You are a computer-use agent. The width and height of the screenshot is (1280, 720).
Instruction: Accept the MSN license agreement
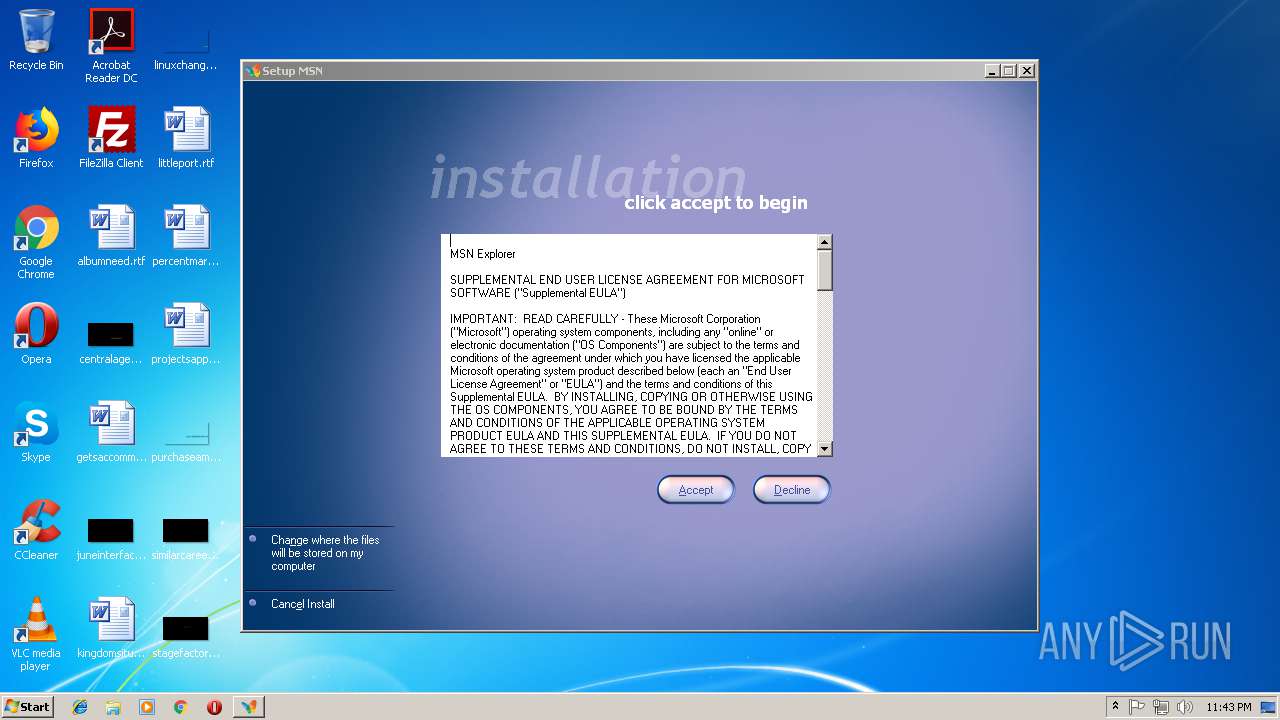click(x=696, y=490)
